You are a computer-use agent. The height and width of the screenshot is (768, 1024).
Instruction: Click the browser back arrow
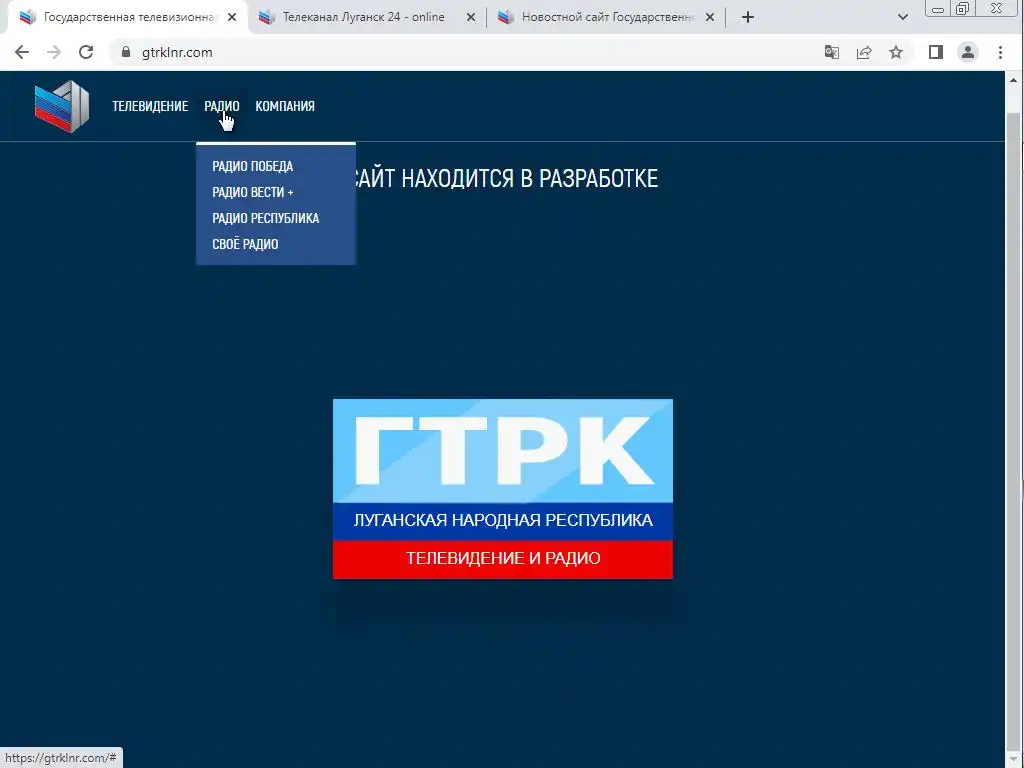point(22,52)
